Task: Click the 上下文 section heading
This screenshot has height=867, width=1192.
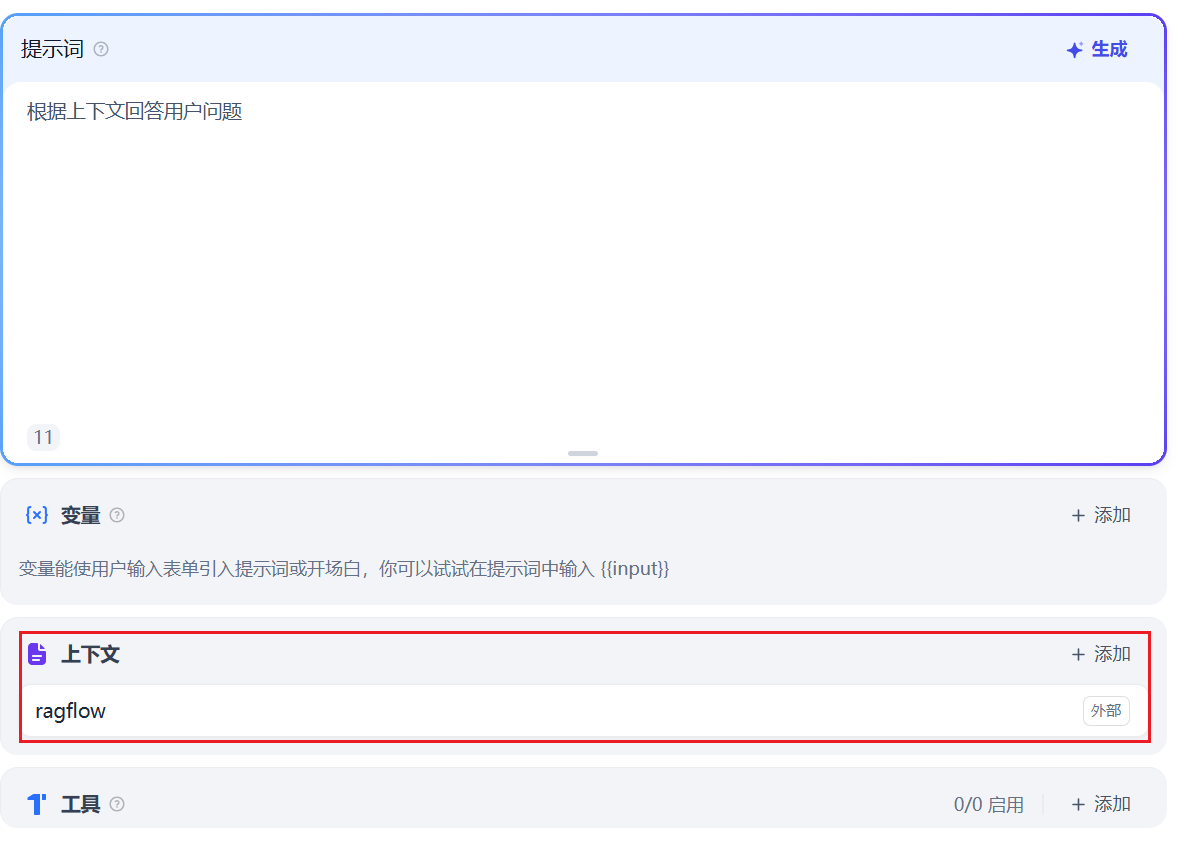Action: click(90, 654)
